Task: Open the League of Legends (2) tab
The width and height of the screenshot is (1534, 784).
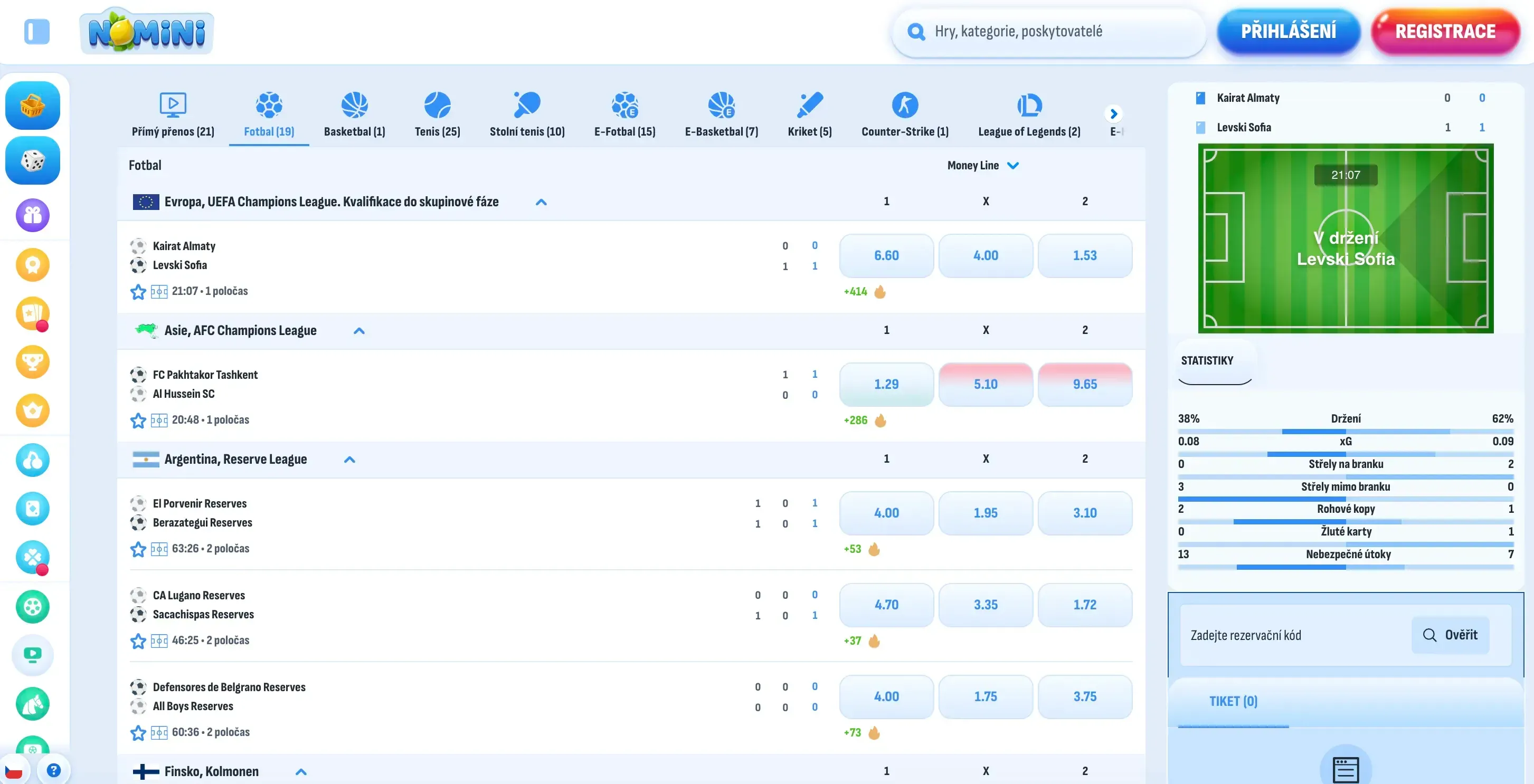Action: pyautogui.click(x=1029, y=115)
